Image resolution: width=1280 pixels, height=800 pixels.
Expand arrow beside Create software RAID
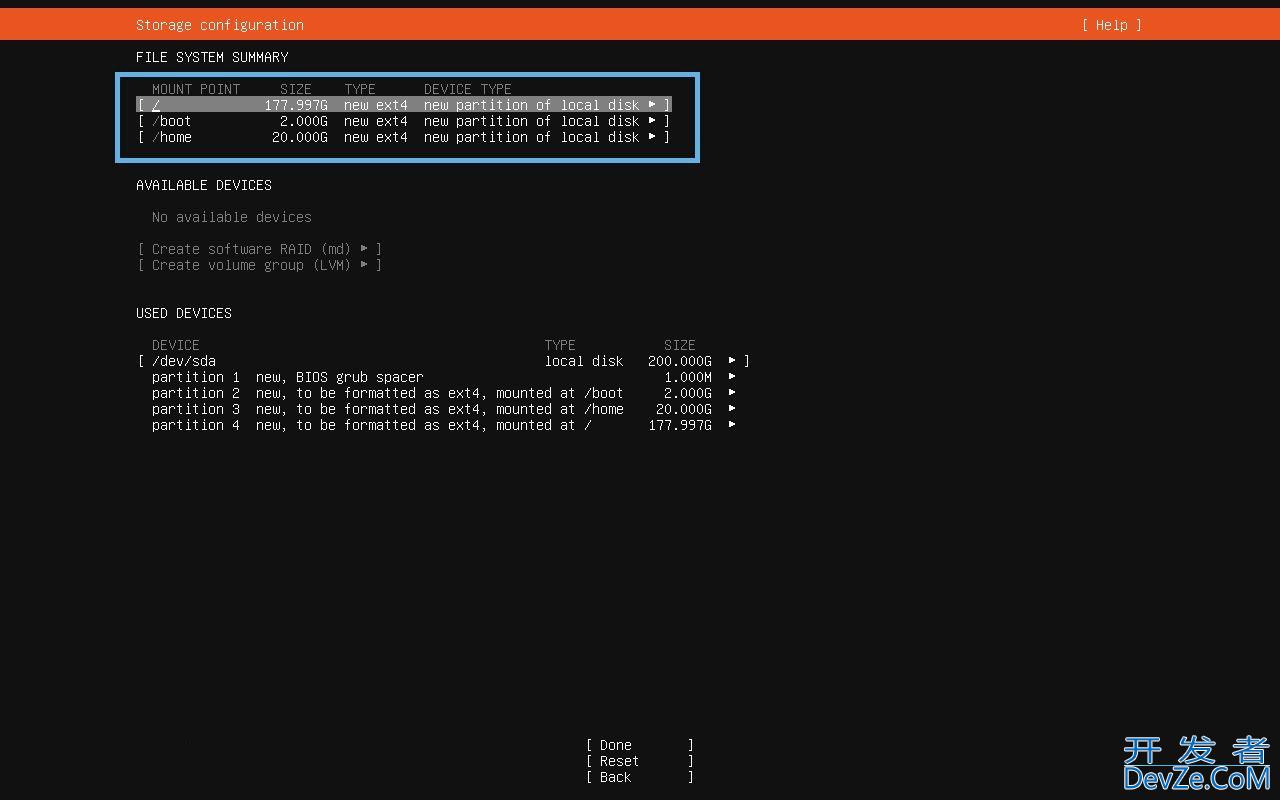(x=364, y=249)
